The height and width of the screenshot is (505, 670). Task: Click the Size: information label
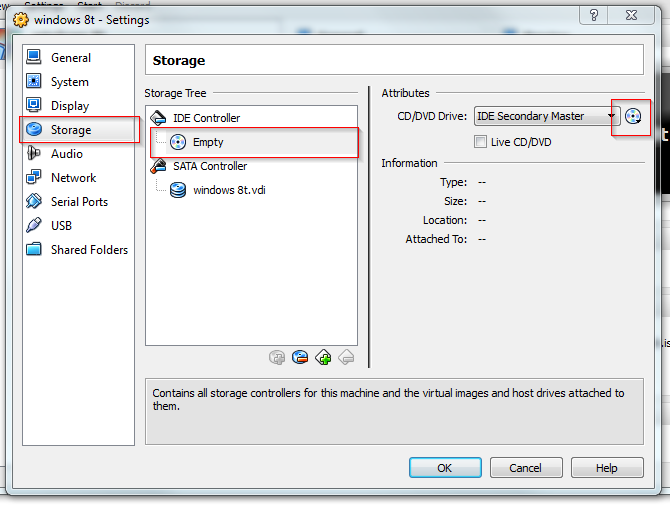point(455,201)
